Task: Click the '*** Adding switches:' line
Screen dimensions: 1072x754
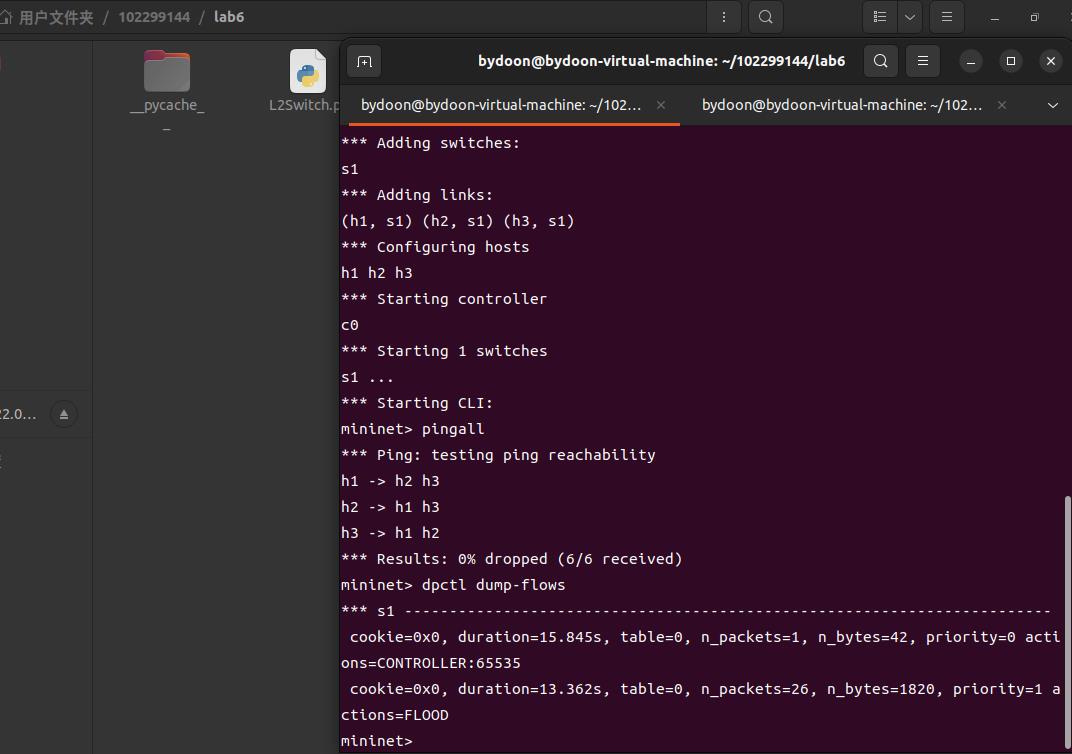Action: point(431,144)
